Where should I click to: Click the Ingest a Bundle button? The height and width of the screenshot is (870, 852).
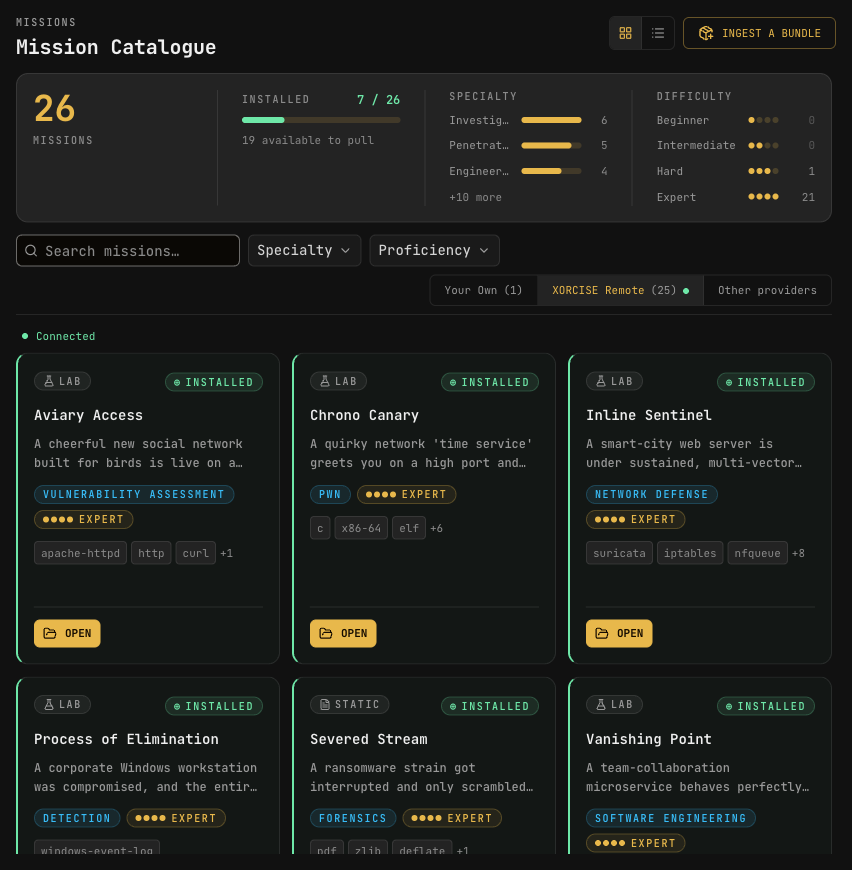(759, 33)
